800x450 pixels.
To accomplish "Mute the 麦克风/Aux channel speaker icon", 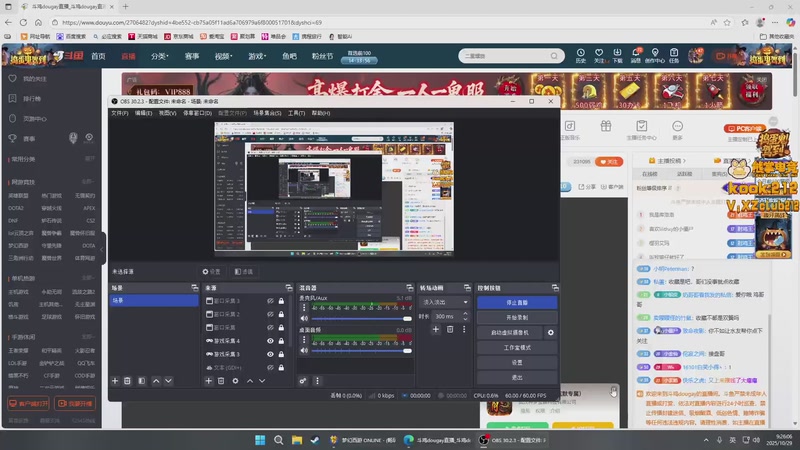I will coord(305,318).
